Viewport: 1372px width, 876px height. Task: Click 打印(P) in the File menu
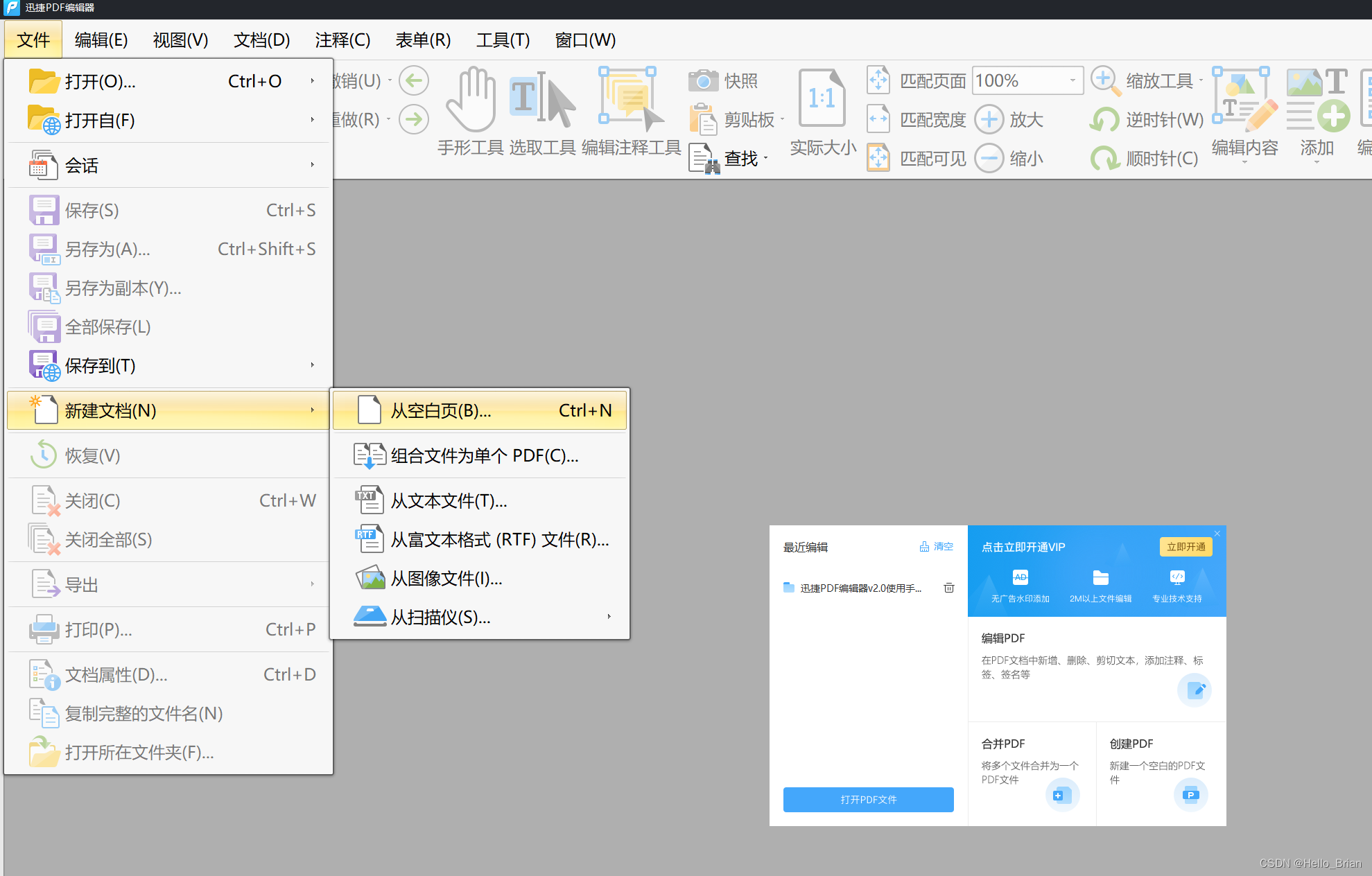click(x=168, y=629)
